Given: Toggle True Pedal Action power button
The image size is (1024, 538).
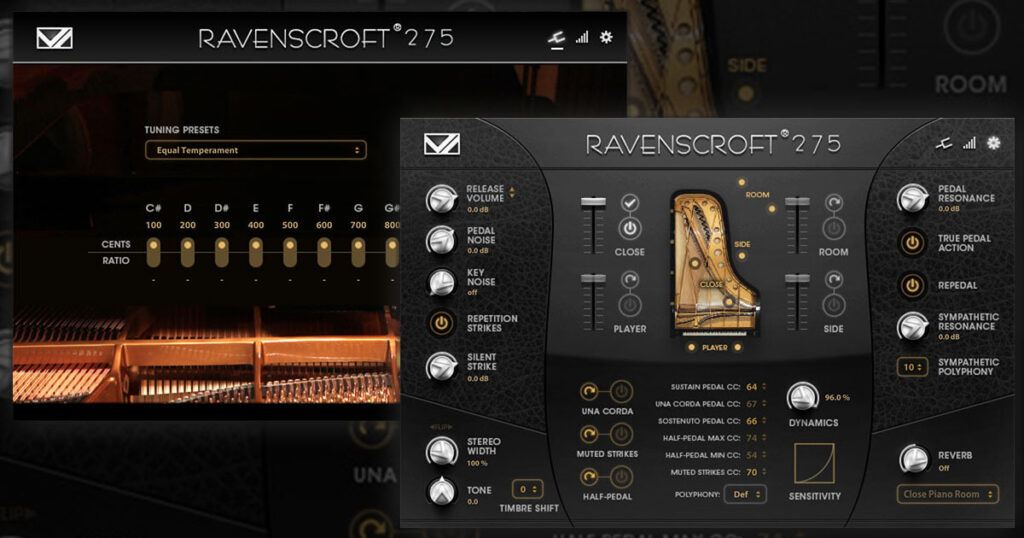Looking at the screenshot, I should click(912, 243).
